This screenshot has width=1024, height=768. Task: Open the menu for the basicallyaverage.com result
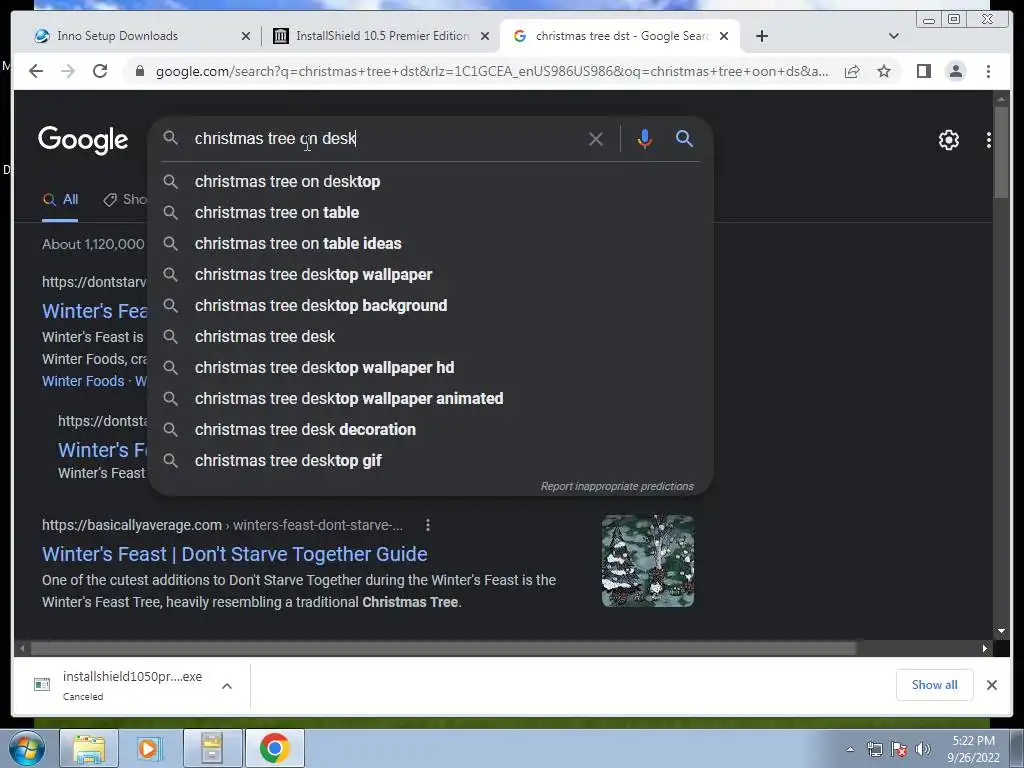427,525
